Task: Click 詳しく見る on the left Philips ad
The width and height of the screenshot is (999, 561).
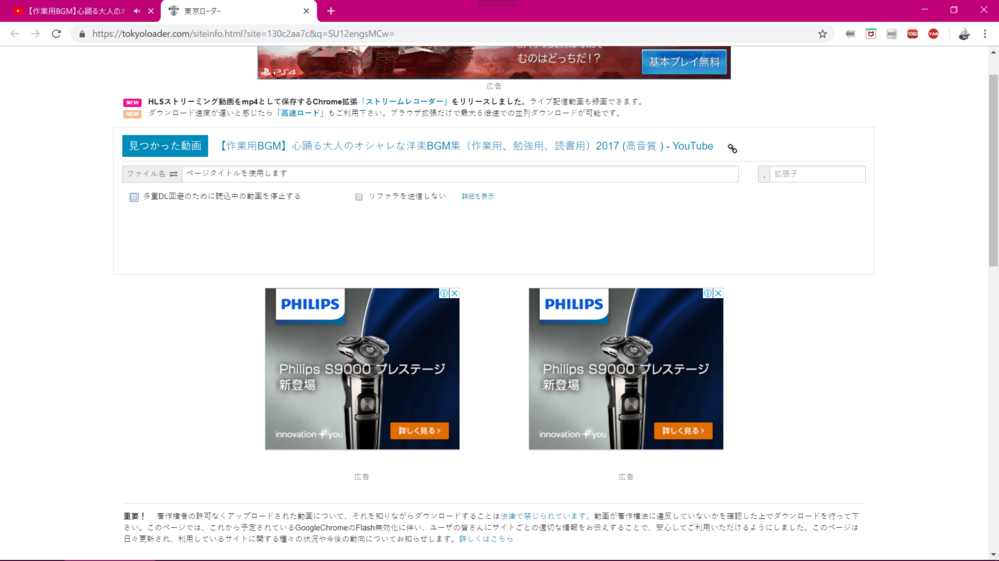Action: 418,431
